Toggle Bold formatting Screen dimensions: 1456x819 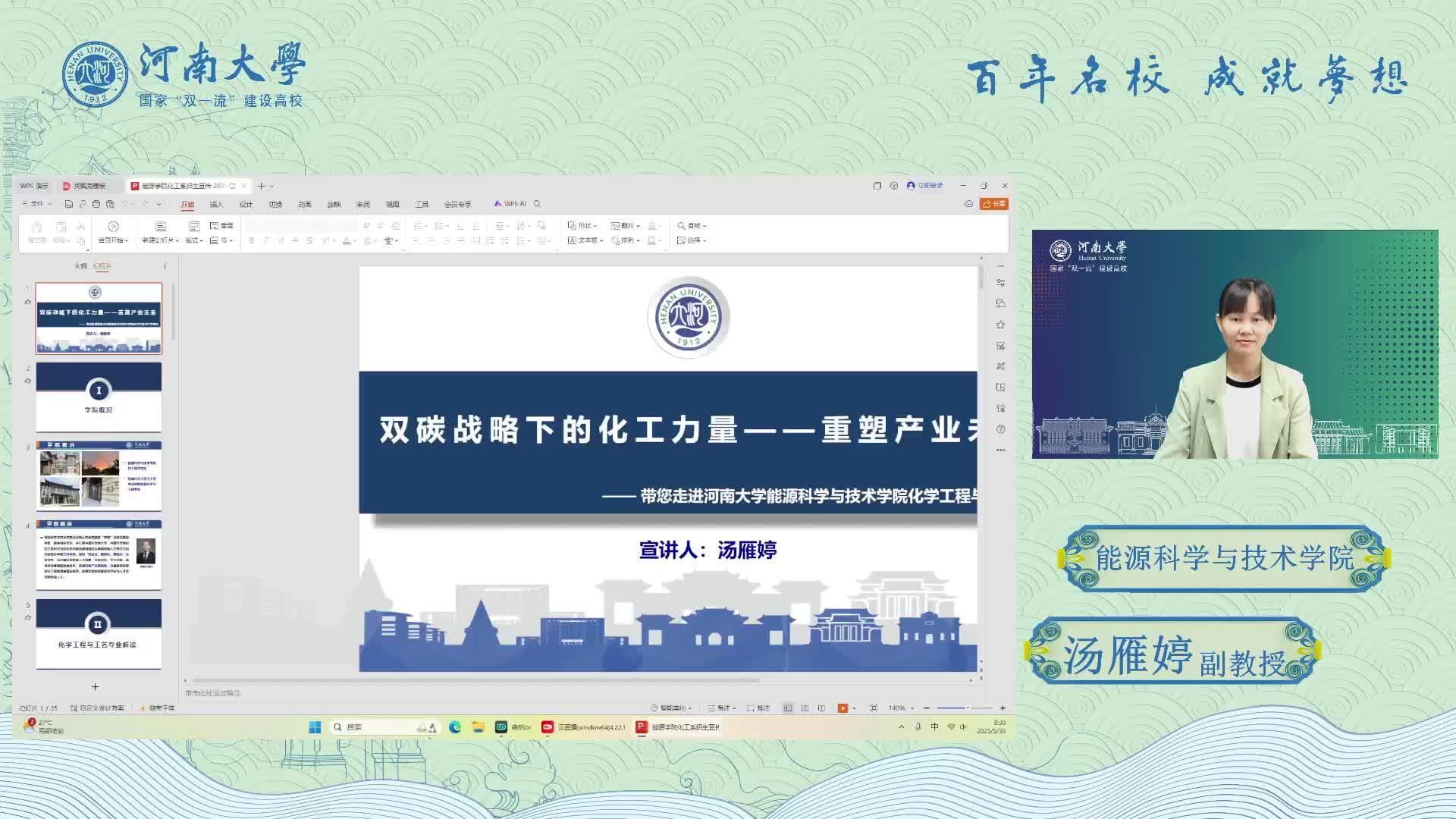[251, 240]
